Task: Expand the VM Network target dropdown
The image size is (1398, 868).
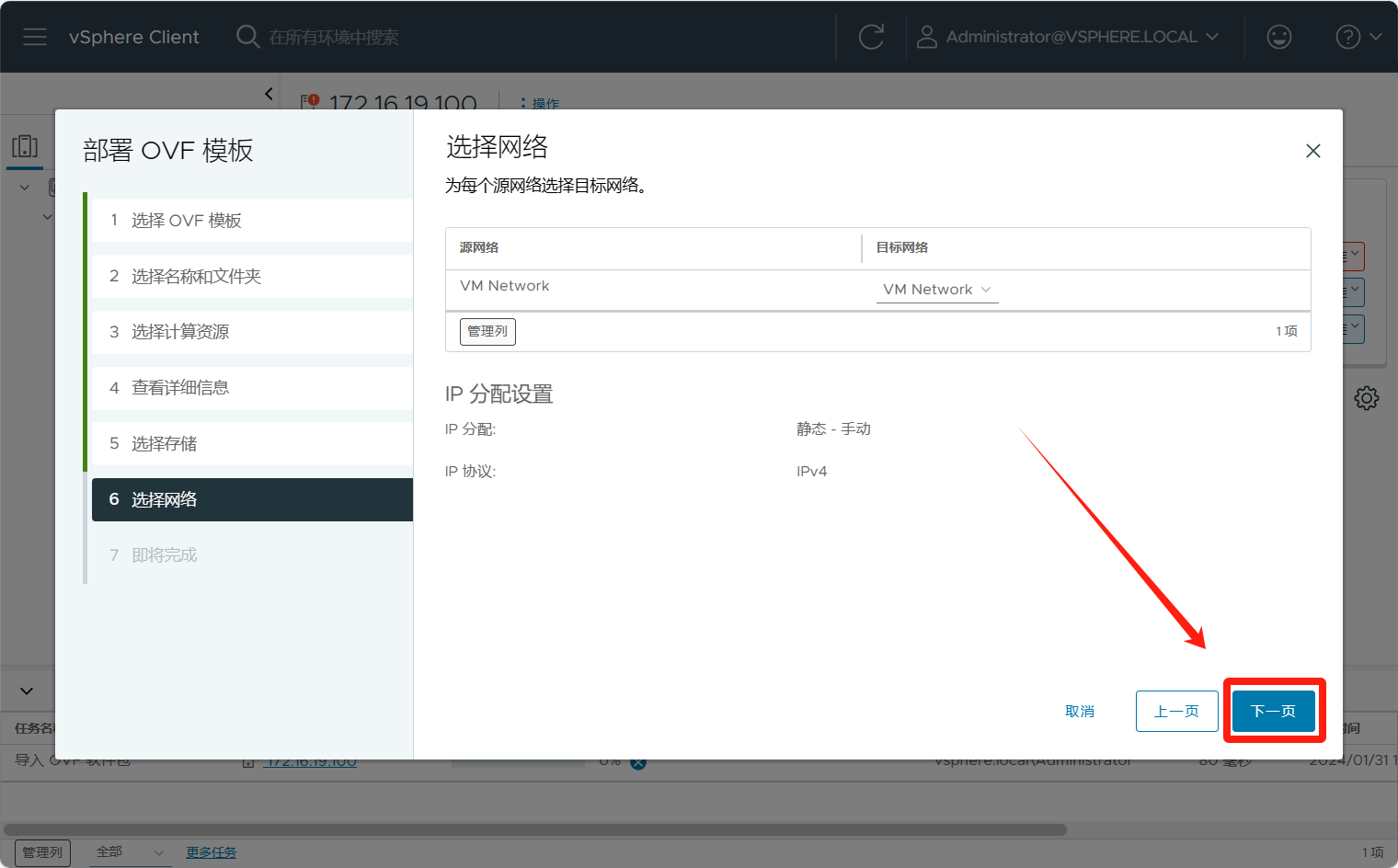Action: point(937,290)
